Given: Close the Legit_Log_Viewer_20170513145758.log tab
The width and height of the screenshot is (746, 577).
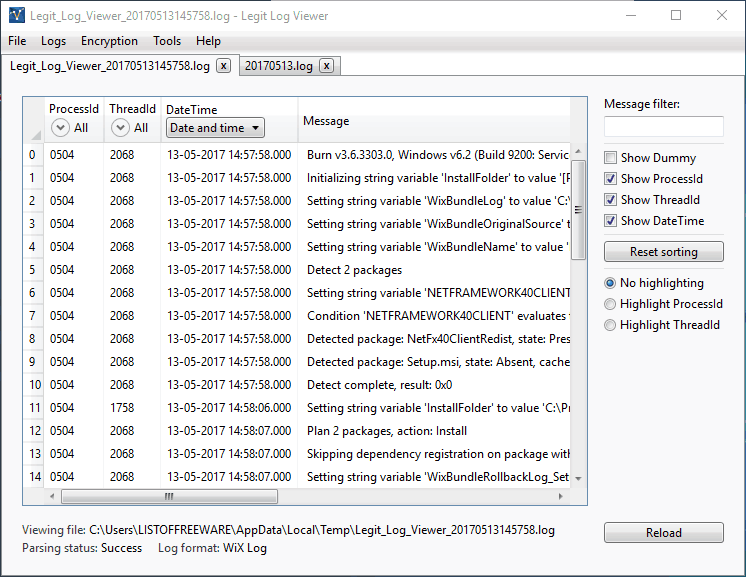Looking at the screenshot, I should tap(224, 66).
